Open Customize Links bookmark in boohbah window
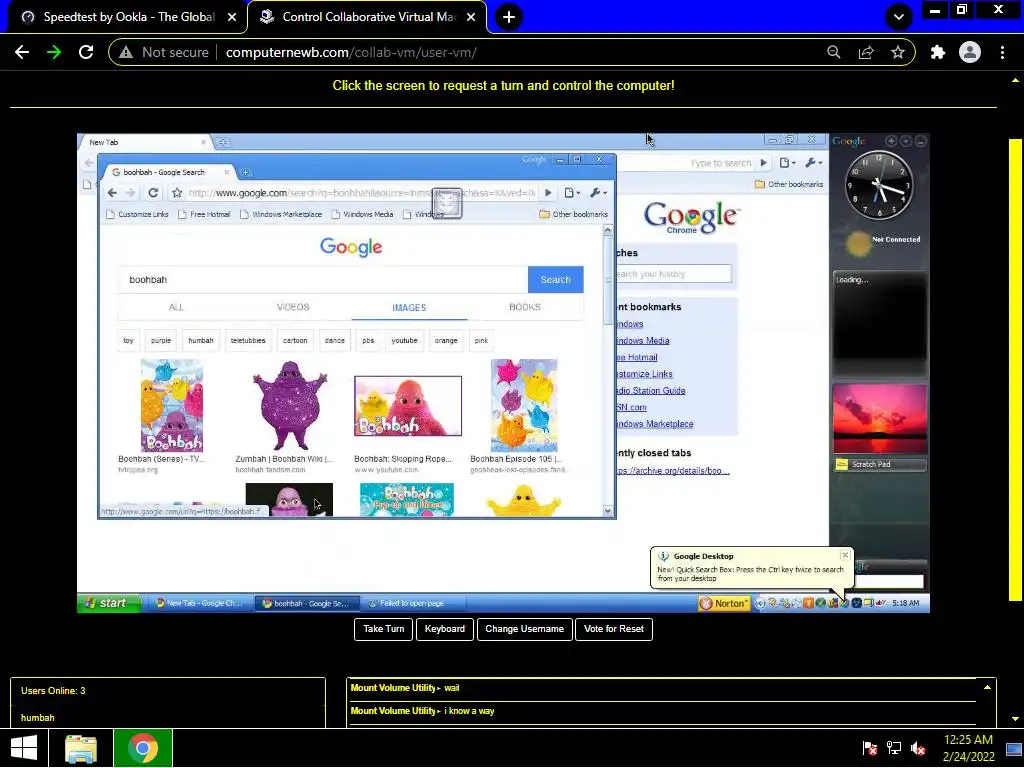Image resolution: width=1024 pixels, height=768 pixels. [x=136, y=214]
